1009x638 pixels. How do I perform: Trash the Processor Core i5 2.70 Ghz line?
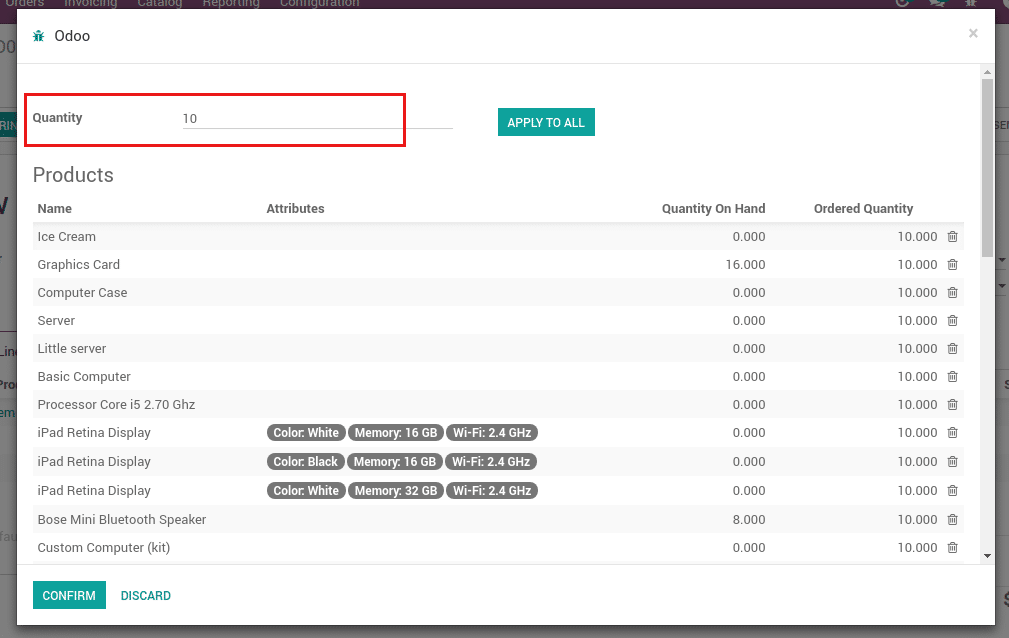(x=952, y=405)
